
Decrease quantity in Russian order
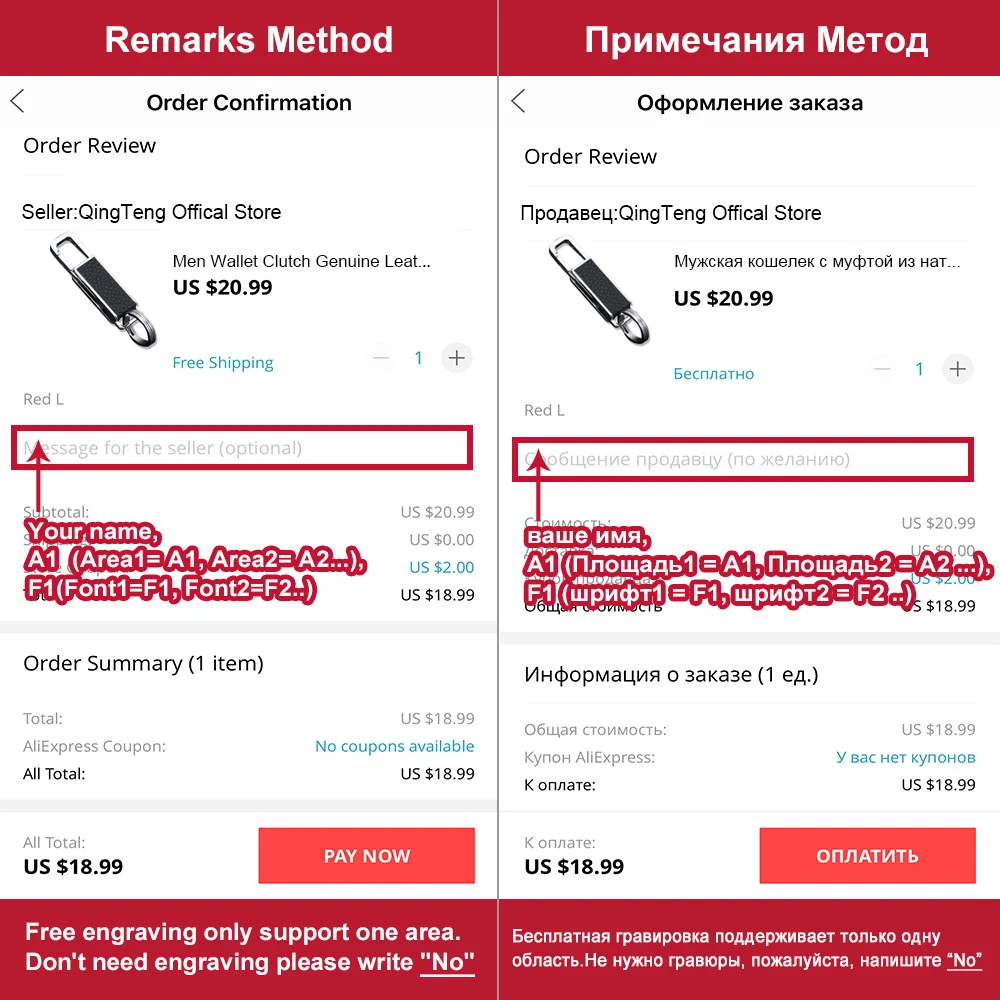882,369
